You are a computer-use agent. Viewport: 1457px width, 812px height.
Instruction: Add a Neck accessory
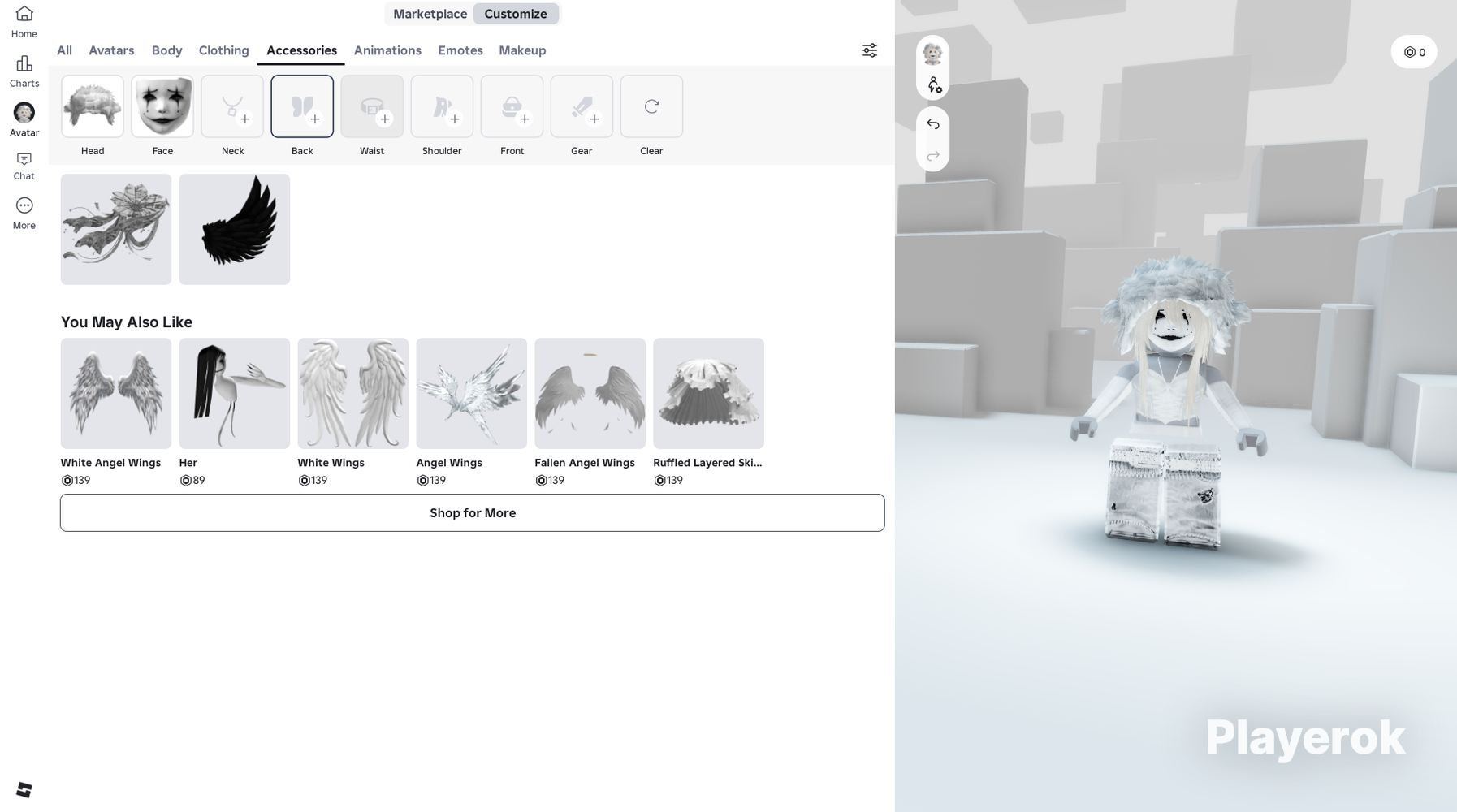232,106
